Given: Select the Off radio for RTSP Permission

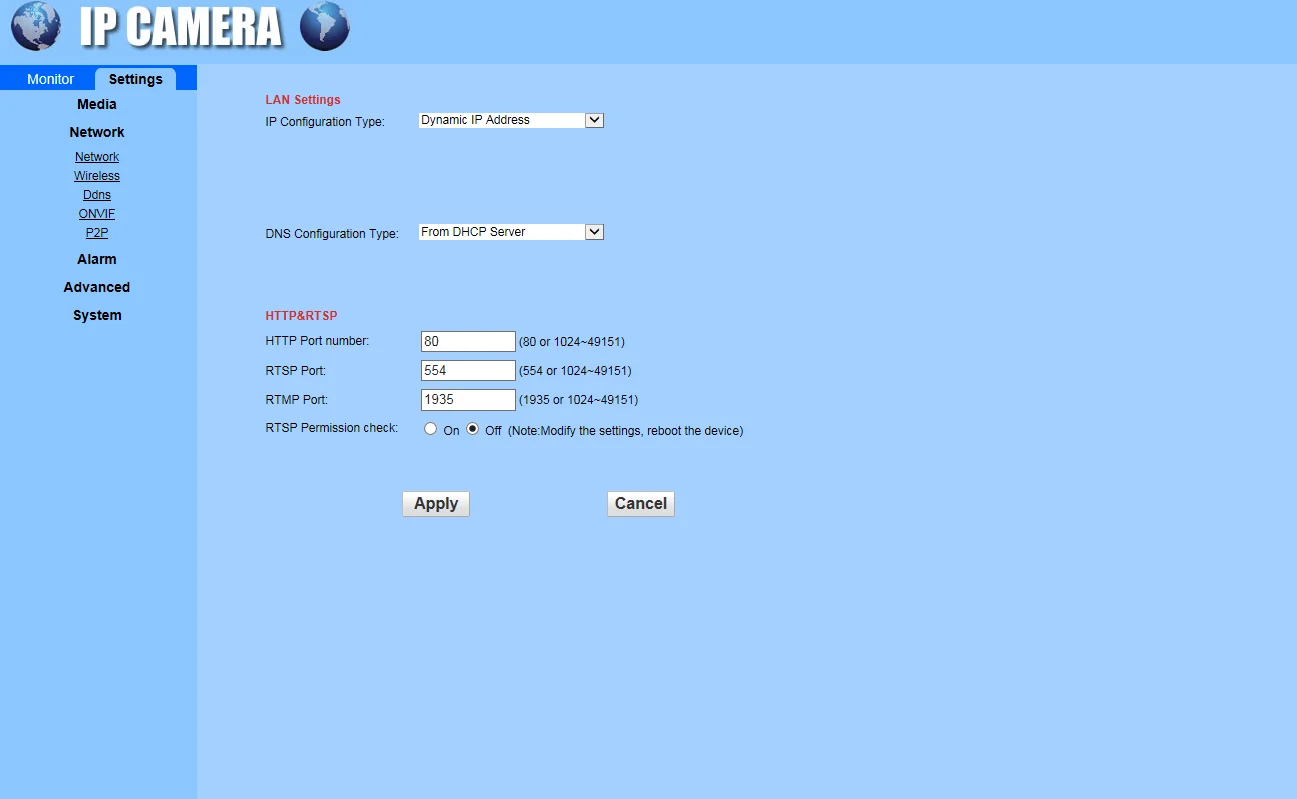Looking at the screenshot, I should coord(473,429).
